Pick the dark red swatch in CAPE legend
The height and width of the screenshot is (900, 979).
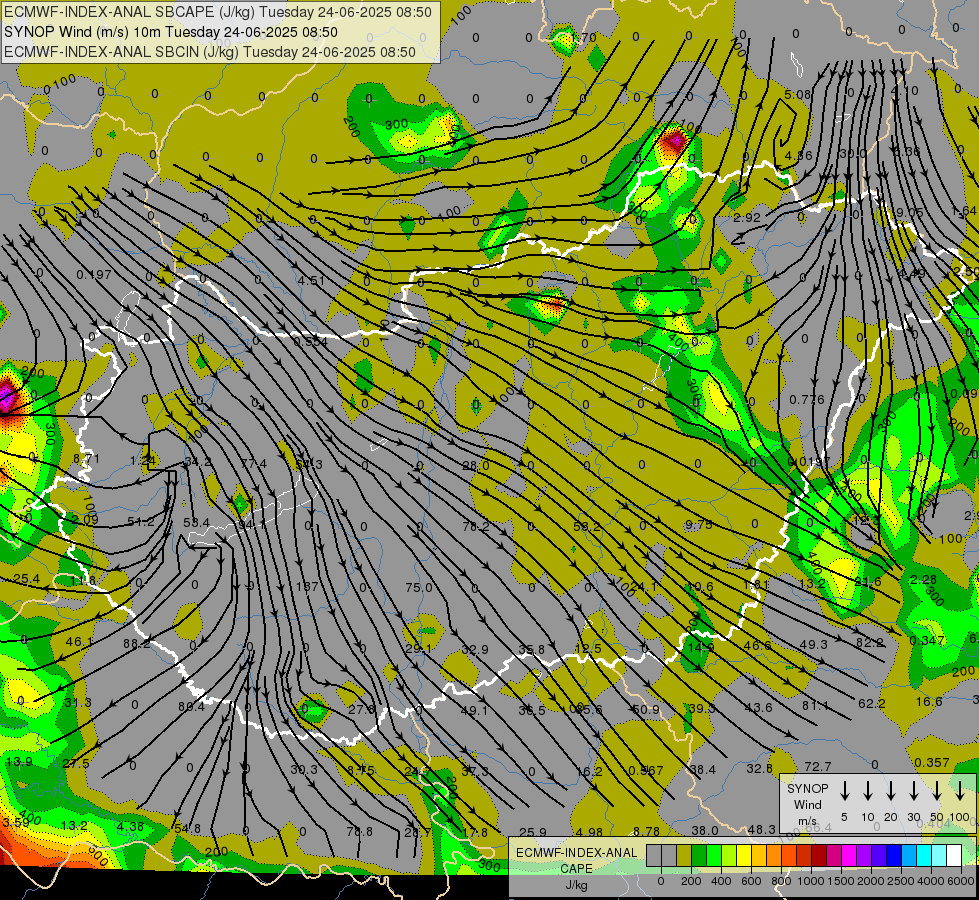[819, 856]
